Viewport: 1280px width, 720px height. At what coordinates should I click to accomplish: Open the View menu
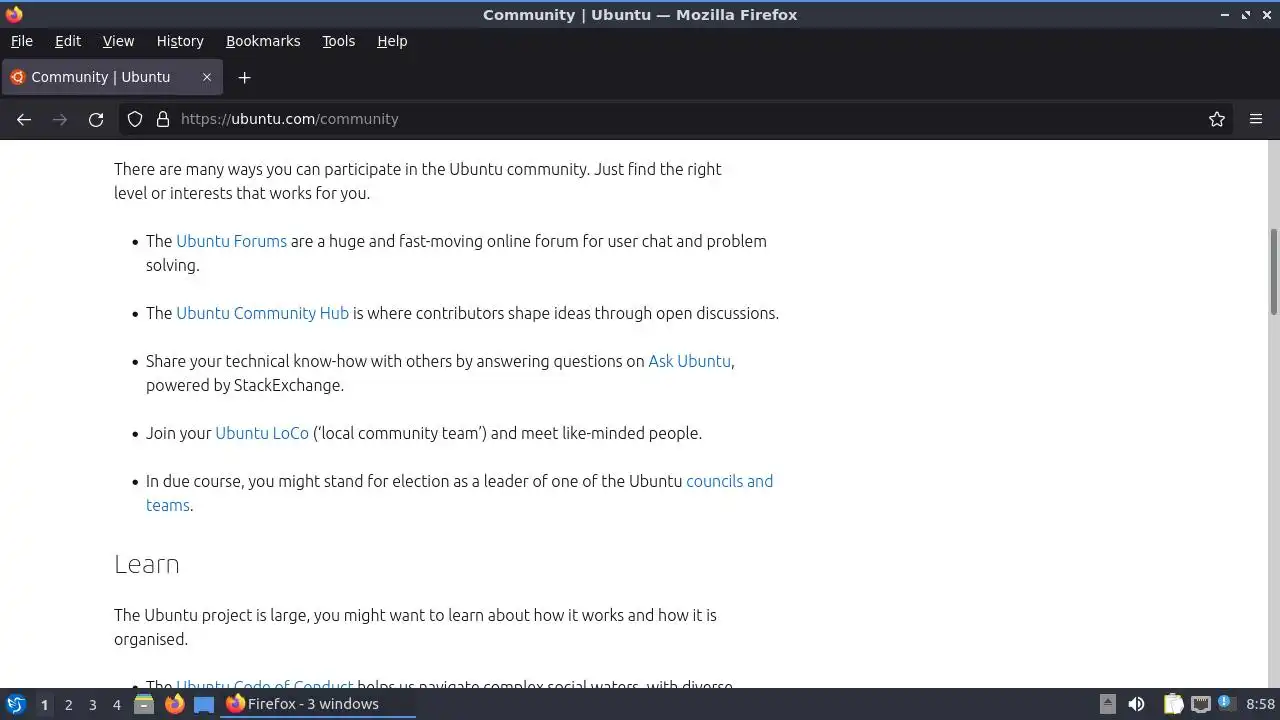(118, 41)
